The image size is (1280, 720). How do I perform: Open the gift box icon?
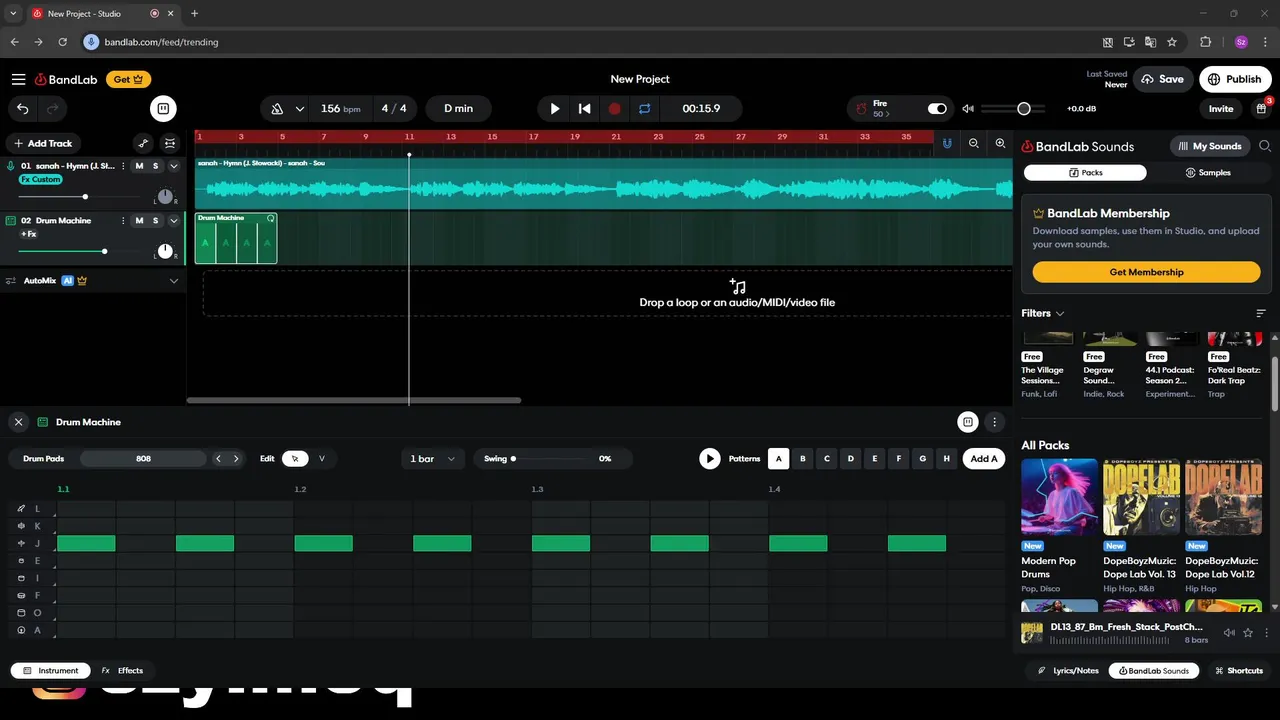[1262, 108]
